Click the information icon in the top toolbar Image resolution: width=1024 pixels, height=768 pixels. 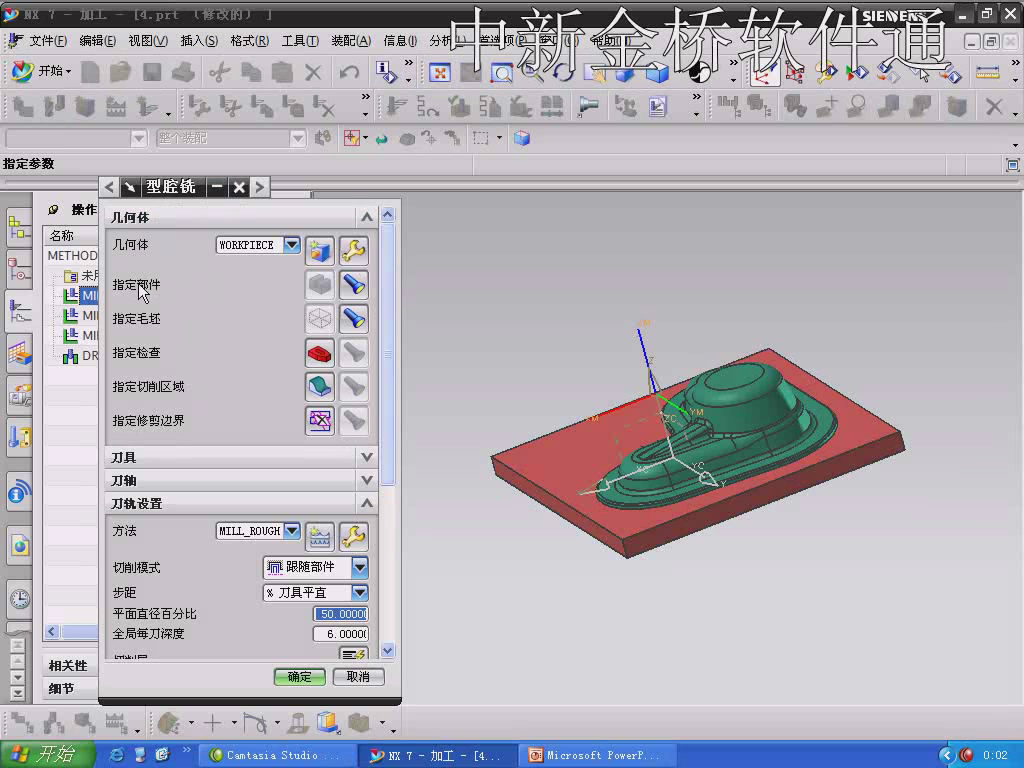click(x=385, y=72)
